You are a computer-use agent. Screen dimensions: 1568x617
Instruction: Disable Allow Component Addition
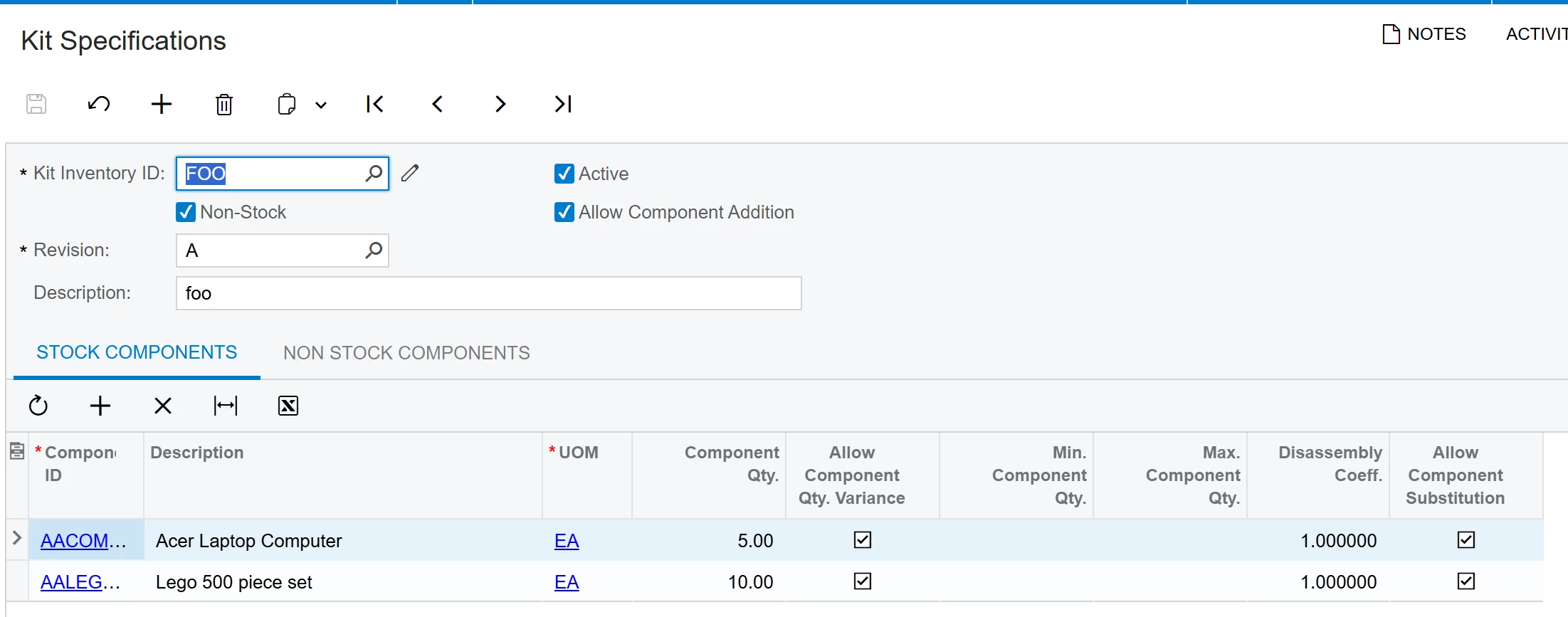point(564,212)
